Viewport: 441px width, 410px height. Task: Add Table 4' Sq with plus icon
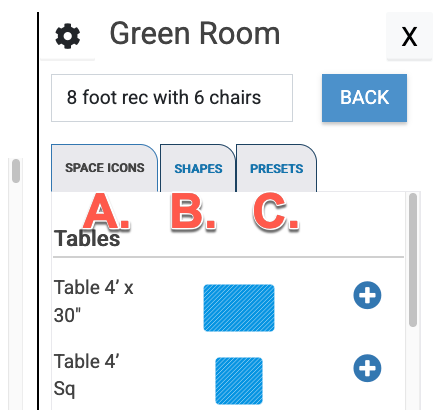[x=367, y=368]
